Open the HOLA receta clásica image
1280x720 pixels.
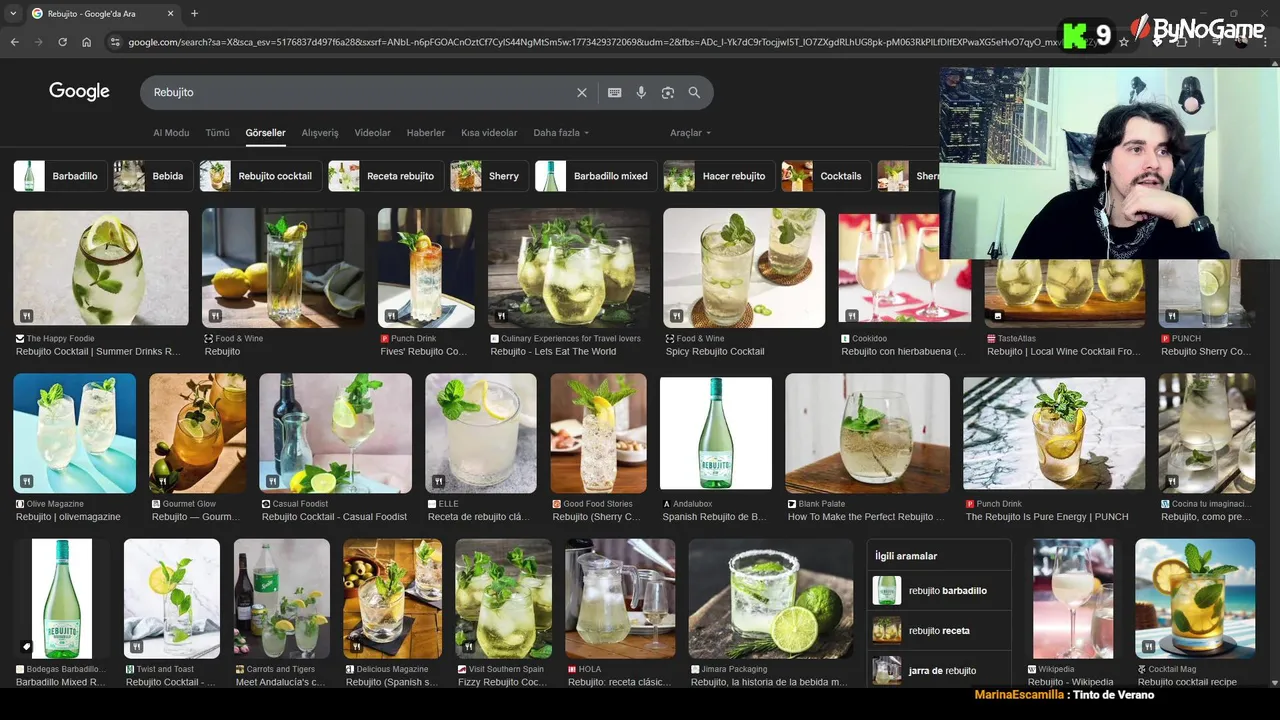point(620,599)
